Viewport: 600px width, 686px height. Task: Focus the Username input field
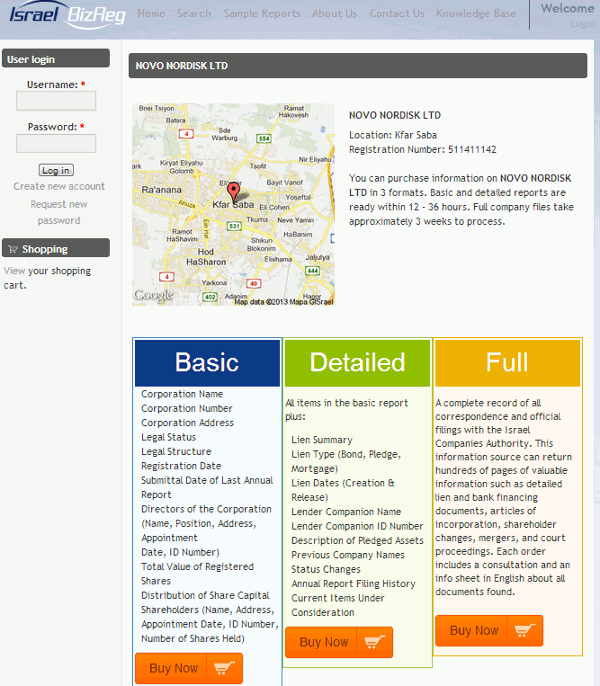click(x=56, y=101)
